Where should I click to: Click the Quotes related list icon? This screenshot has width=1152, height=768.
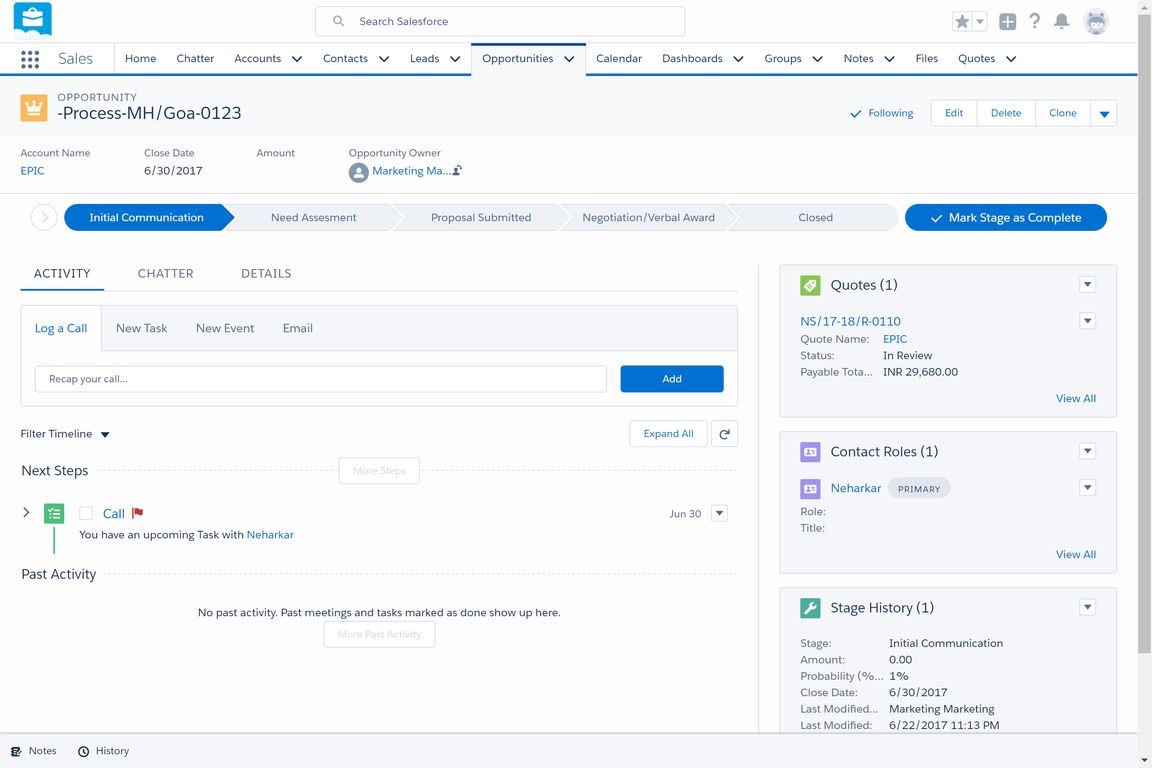(810, 285)
